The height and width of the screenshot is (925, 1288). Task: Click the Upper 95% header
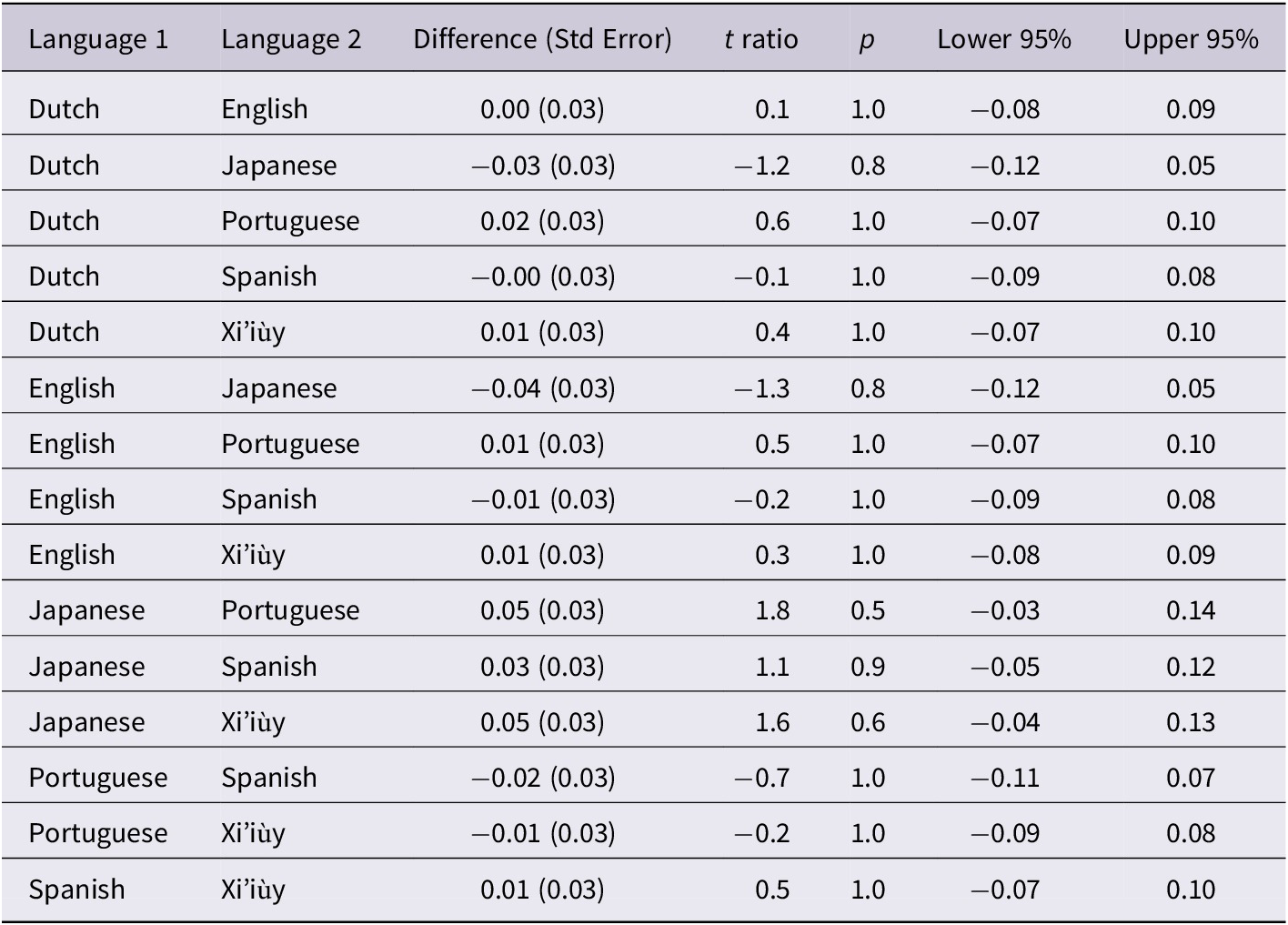point(1191,39)
